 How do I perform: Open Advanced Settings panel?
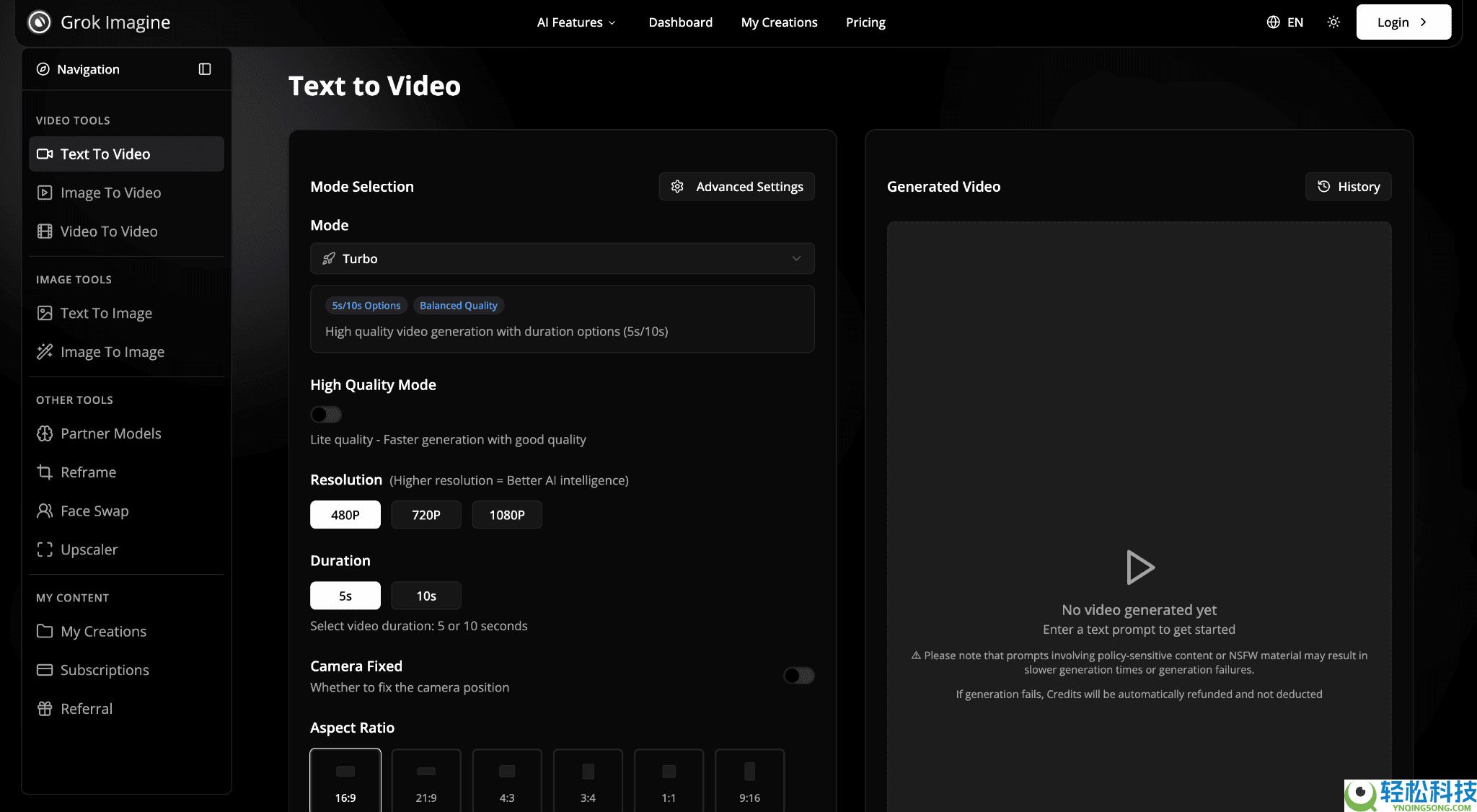(x=736, y=187)
